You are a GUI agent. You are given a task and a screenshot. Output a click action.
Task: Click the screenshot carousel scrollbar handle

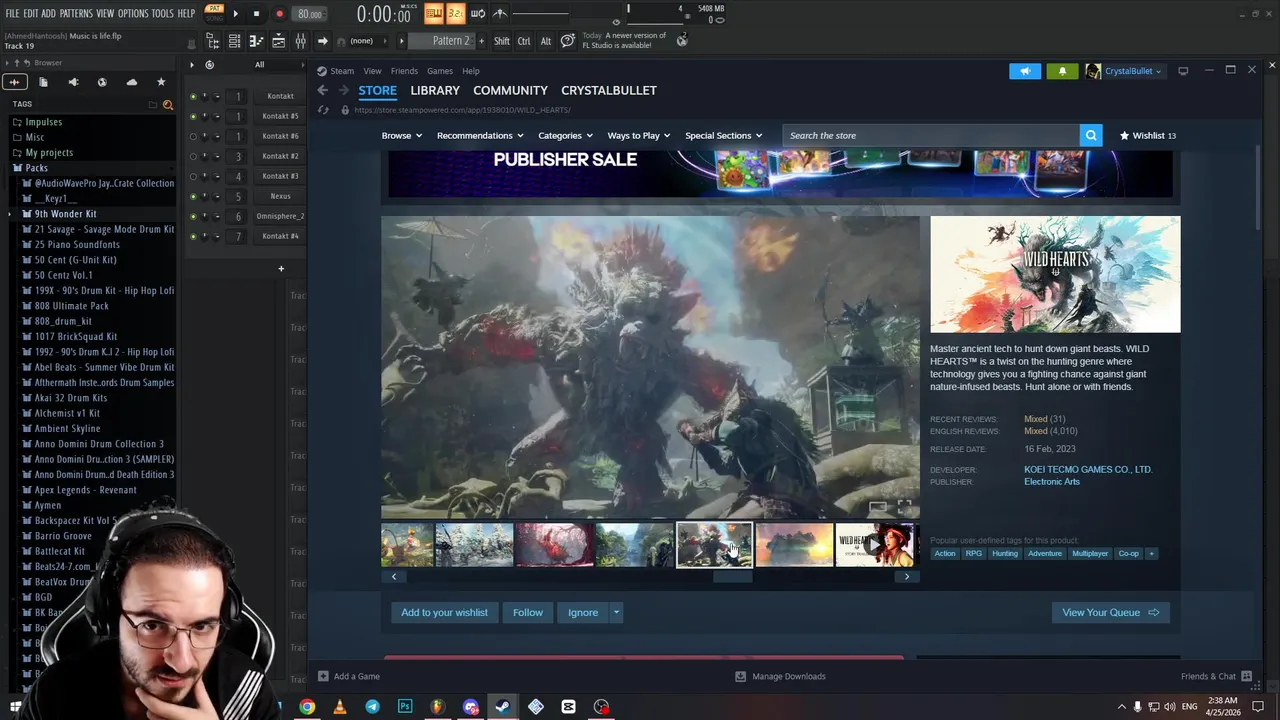[732, 576]
